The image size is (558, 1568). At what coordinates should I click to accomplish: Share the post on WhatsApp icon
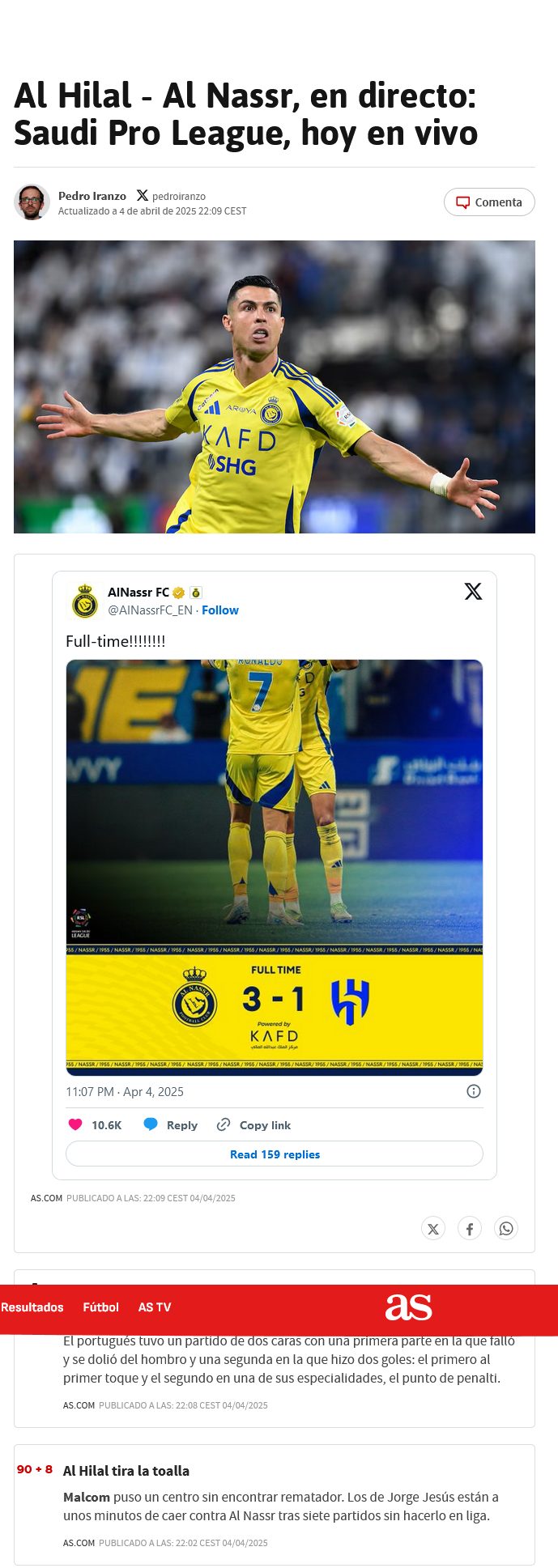click(506, 1229)
